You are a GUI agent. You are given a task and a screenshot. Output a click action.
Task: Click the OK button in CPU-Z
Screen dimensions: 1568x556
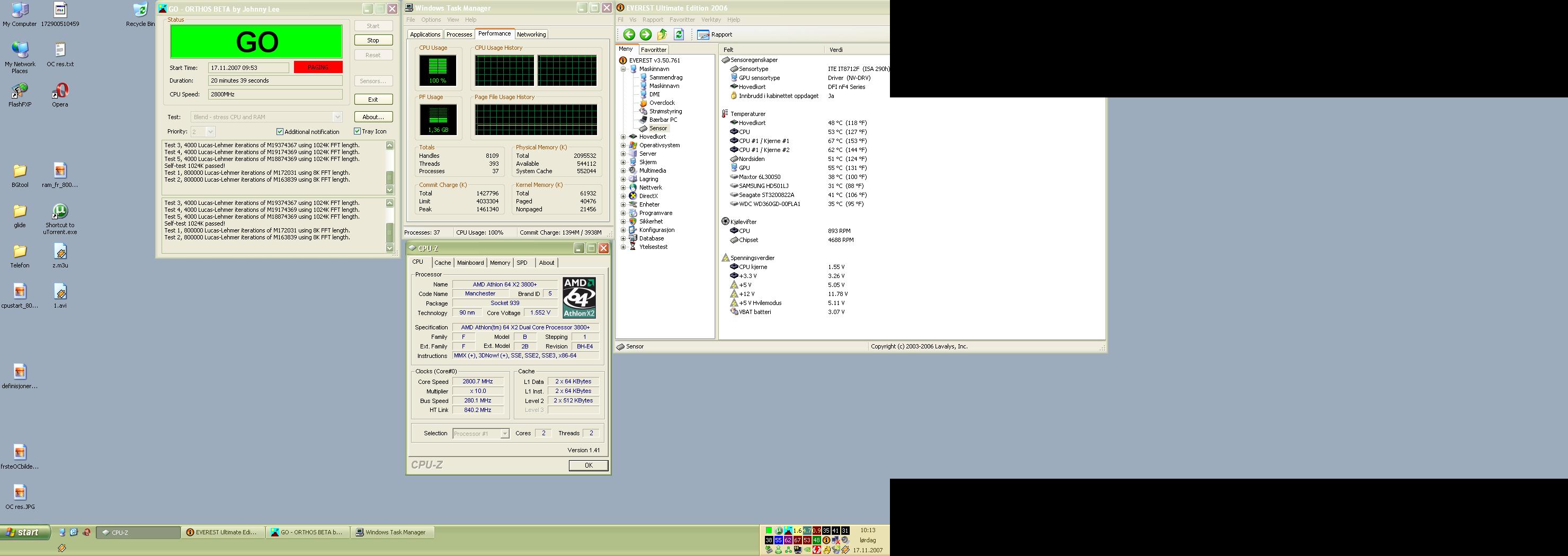tap(589, 465)
